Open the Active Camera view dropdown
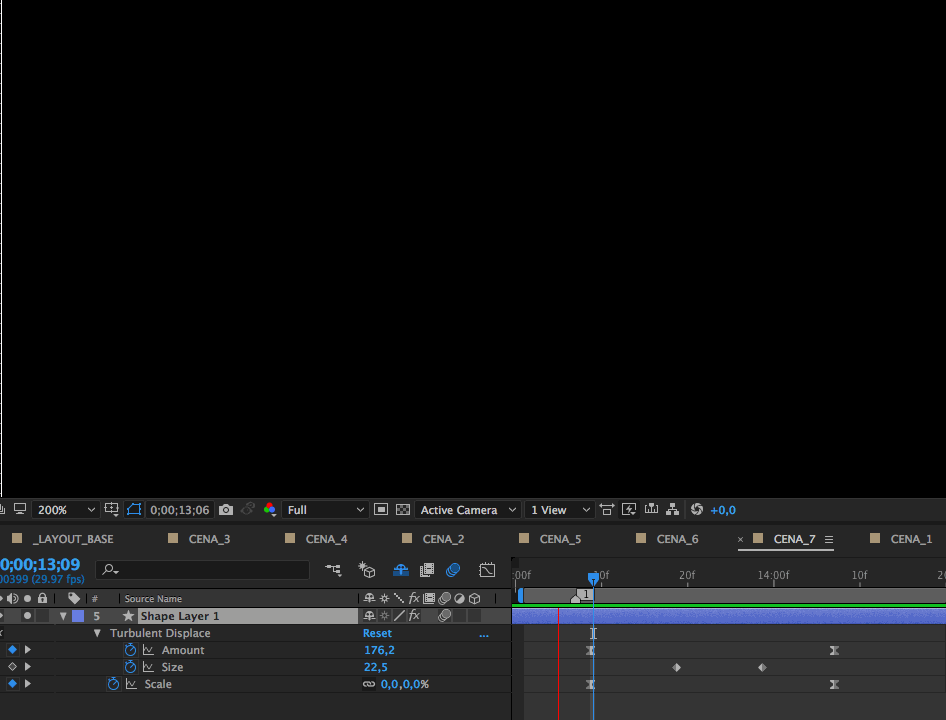Screen dimensions: 946x720 click(x=468, y=510)
